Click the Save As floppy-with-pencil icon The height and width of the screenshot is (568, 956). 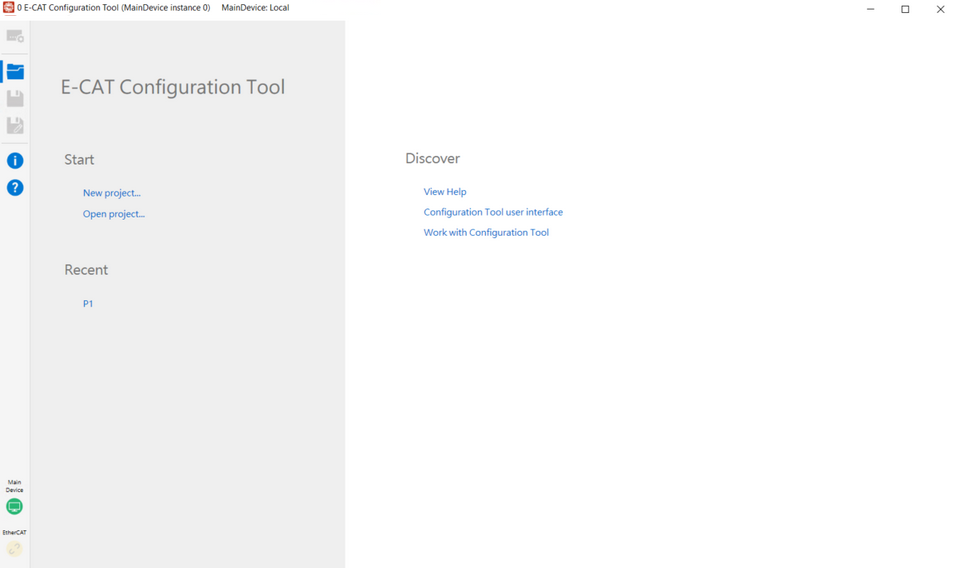(15, 125)
